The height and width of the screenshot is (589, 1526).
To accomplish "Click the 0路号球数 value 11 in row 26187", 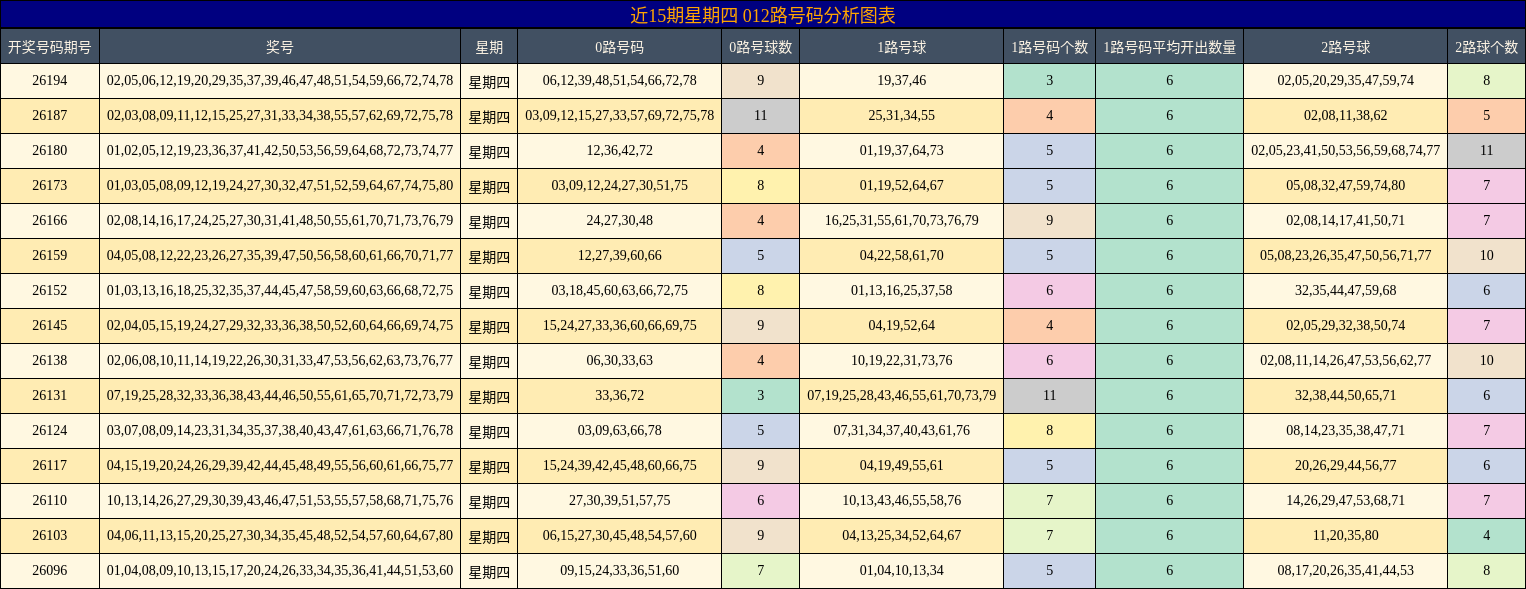I will [760, 116].
